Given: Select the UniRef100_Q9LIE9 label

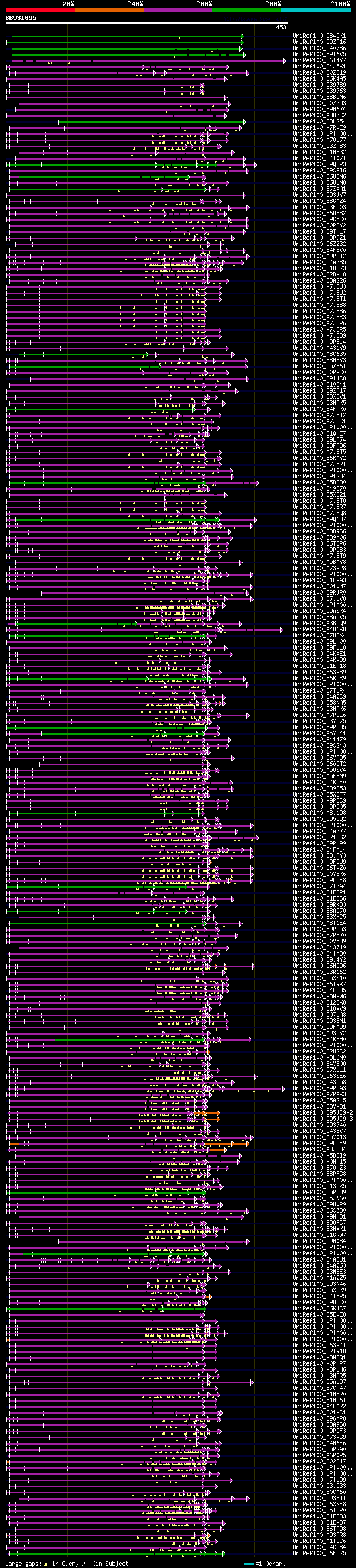Looking at the screenshot, I should (x=319, y=1143).
